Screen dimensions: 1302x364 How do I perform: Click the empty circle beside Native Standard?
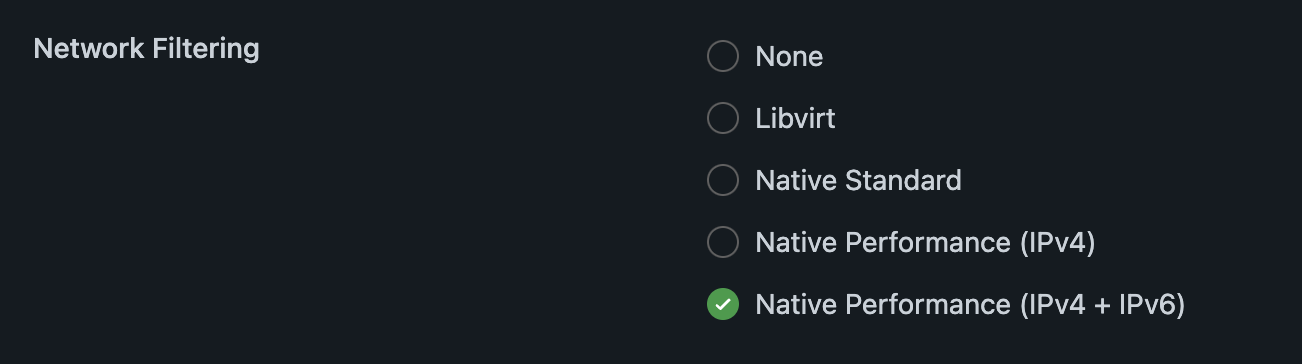pyautogui.click(x=723, y=180)
